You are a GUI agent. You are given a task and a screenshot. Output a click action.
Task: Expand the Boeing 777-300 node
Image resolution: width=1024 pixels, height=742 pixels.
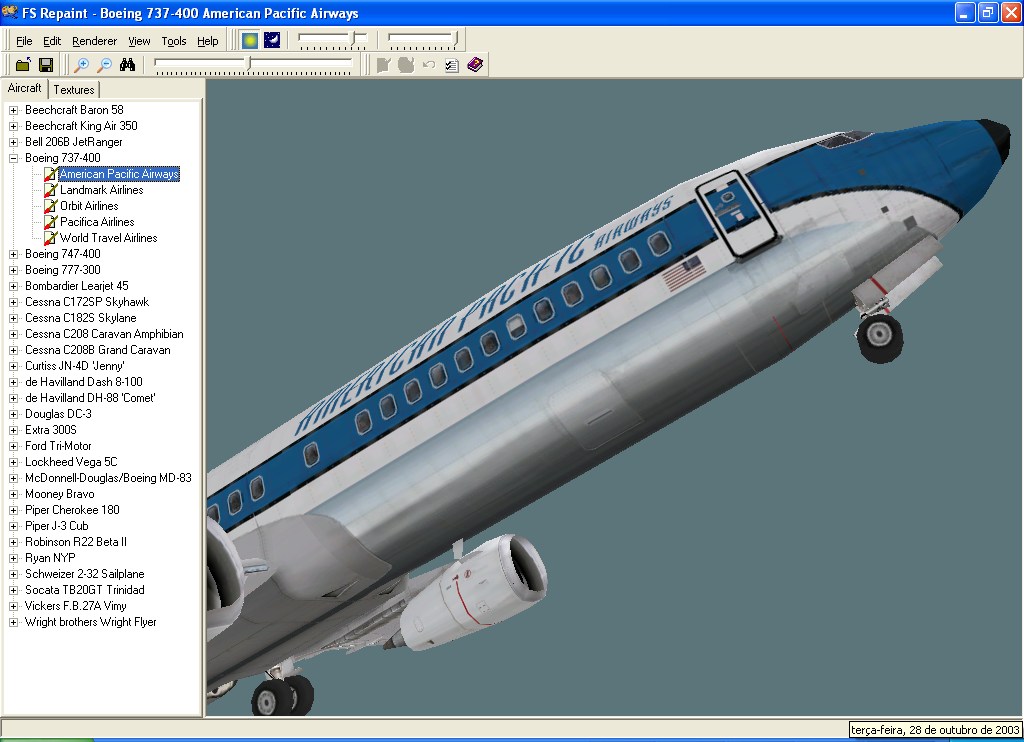[13, 270]
